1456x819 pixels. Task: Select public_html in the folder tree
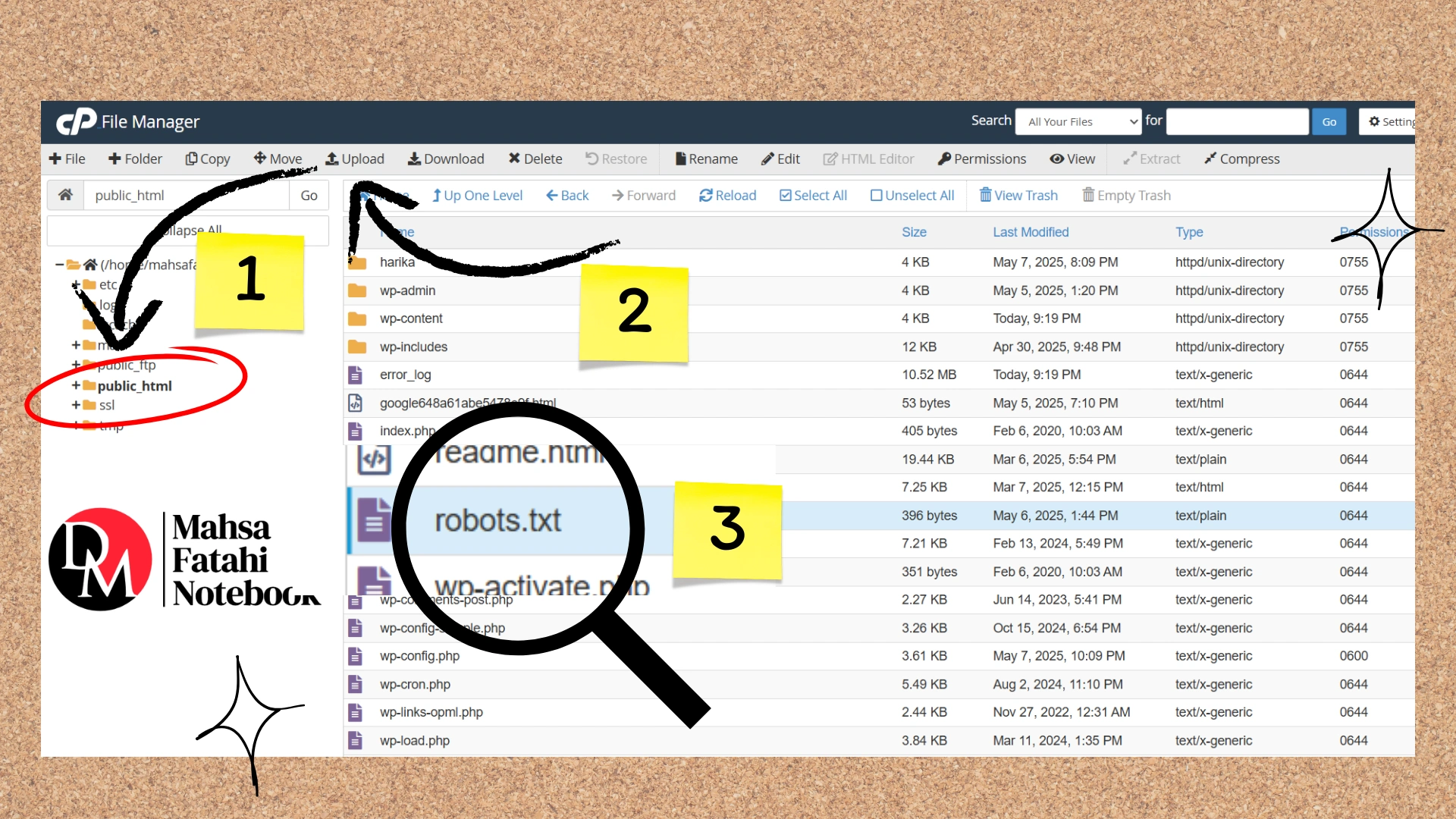134,385
